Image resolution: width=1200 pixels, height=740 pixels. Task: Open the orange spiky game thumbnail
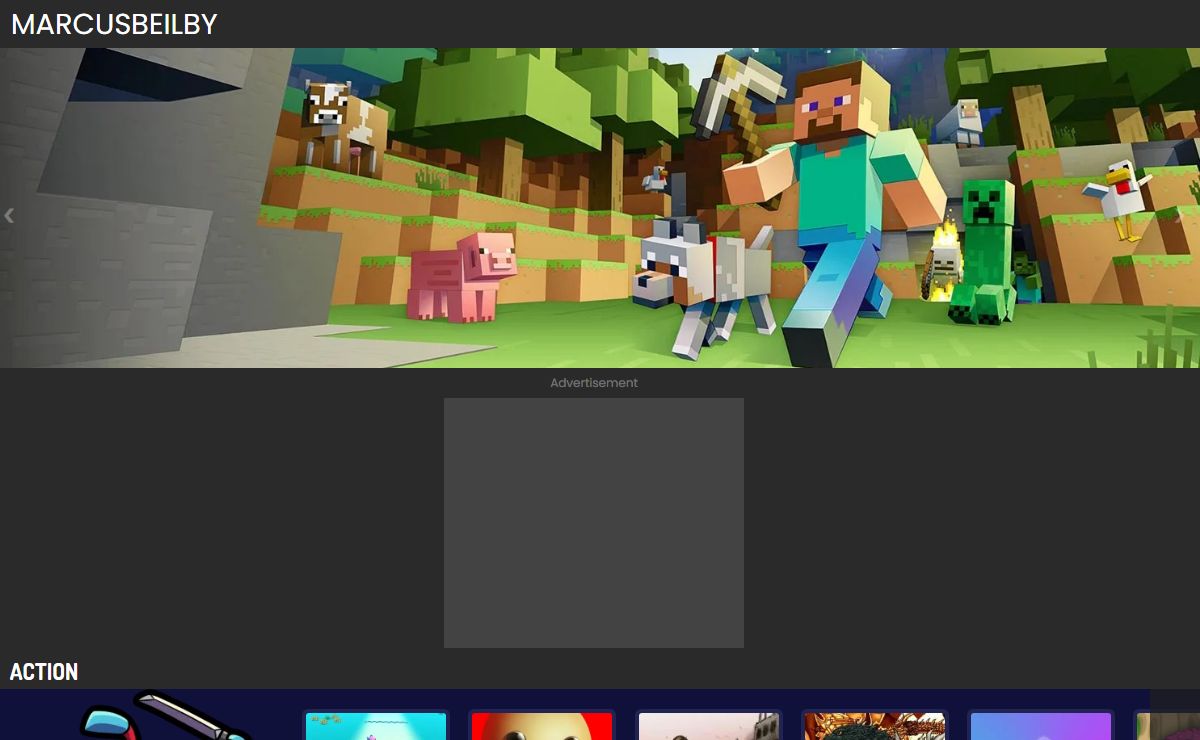point(874,726)
